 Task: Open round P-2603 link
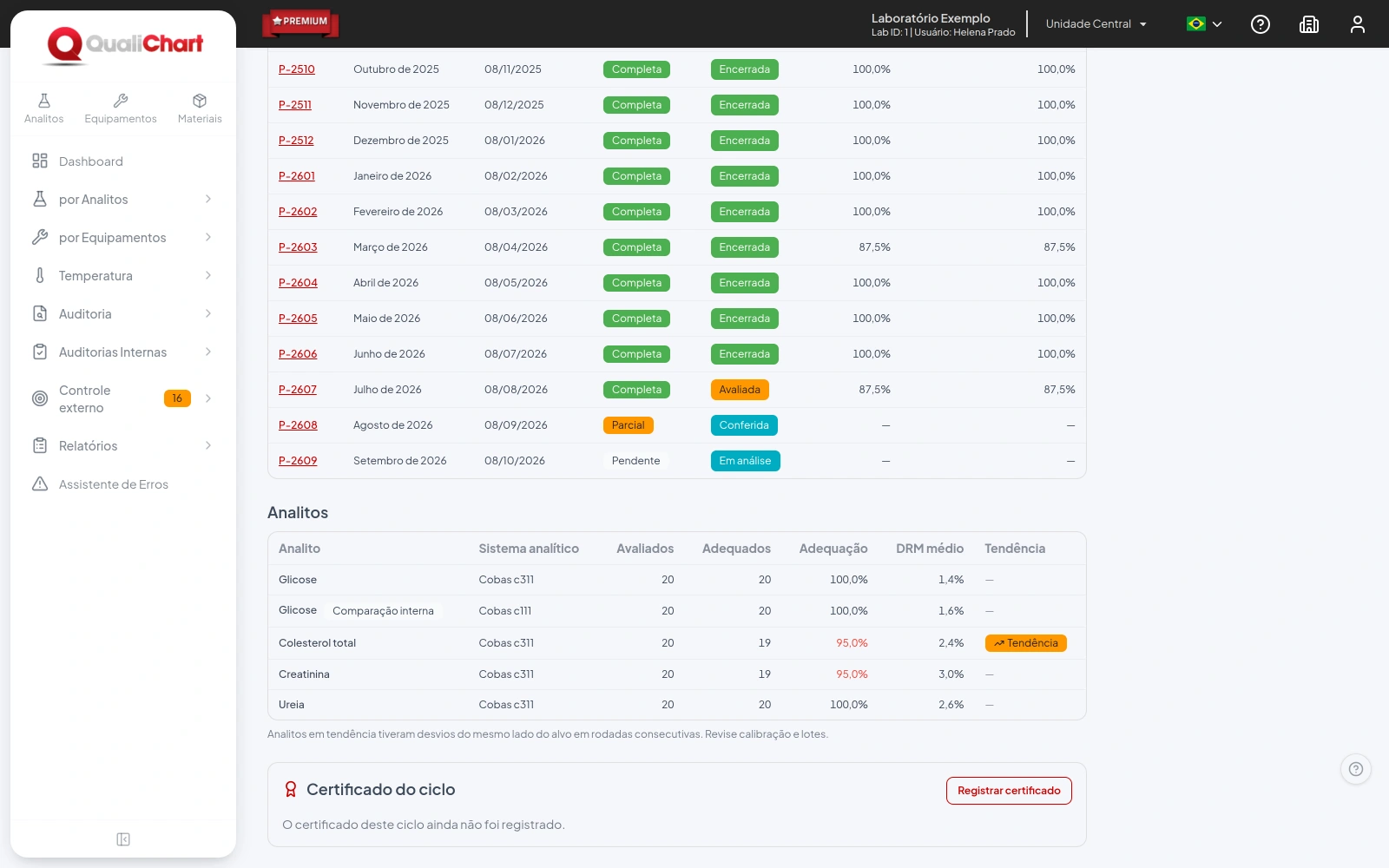tap(298, 247)
